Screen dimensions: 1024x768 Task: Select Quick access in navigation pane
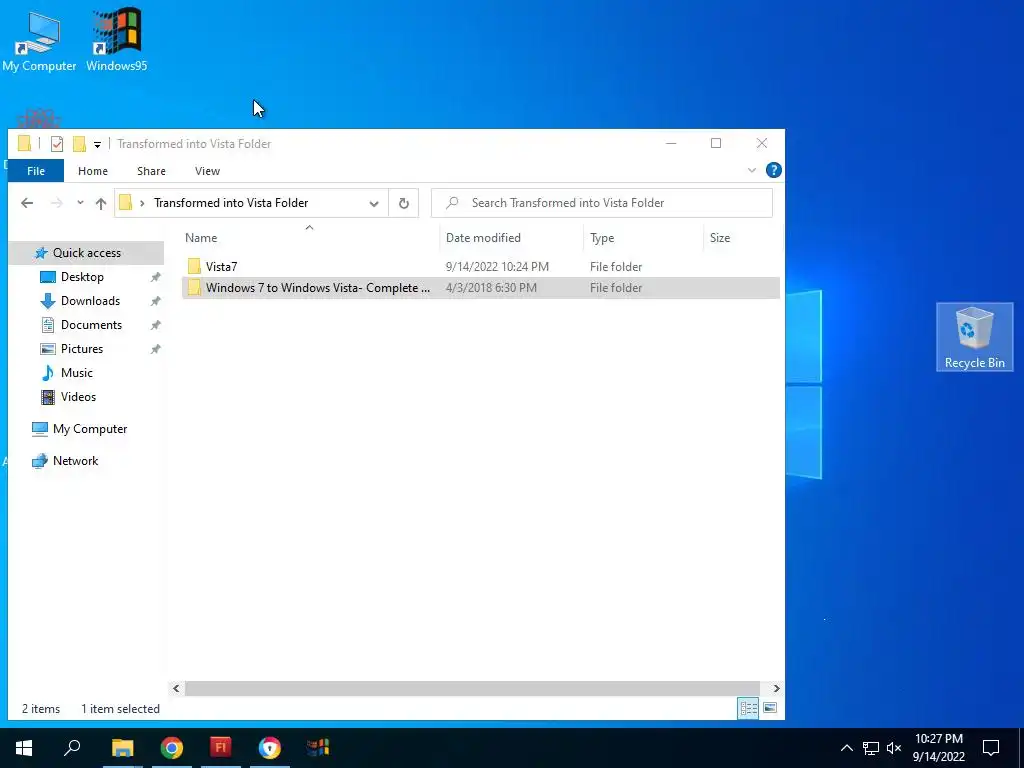pyautogui.click(x=86, y=253)
